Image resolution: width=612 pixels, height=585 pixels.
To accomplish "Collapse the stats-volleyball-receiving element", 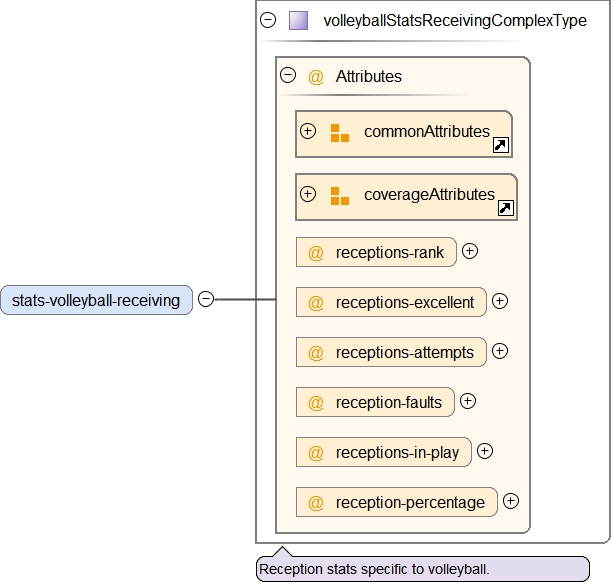I will pos(206,299).
